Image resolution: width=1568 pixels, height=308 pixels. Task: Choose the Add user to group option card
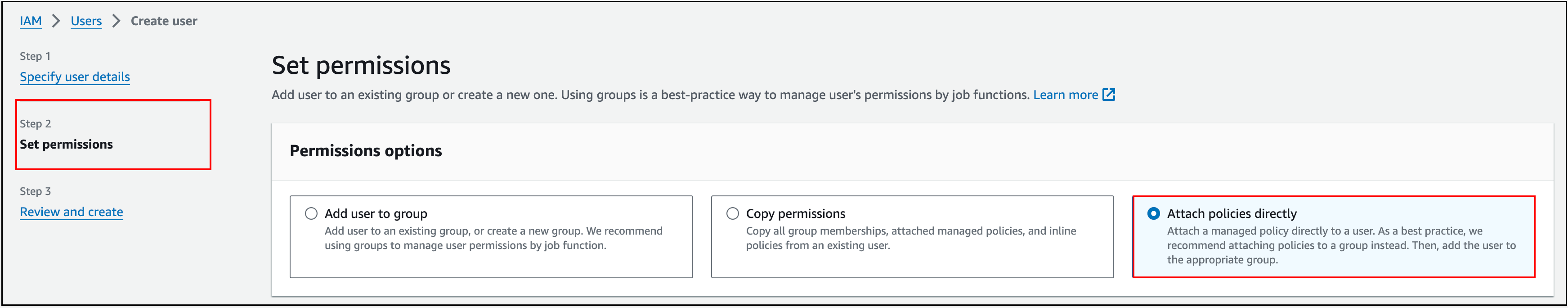(491, 237)
